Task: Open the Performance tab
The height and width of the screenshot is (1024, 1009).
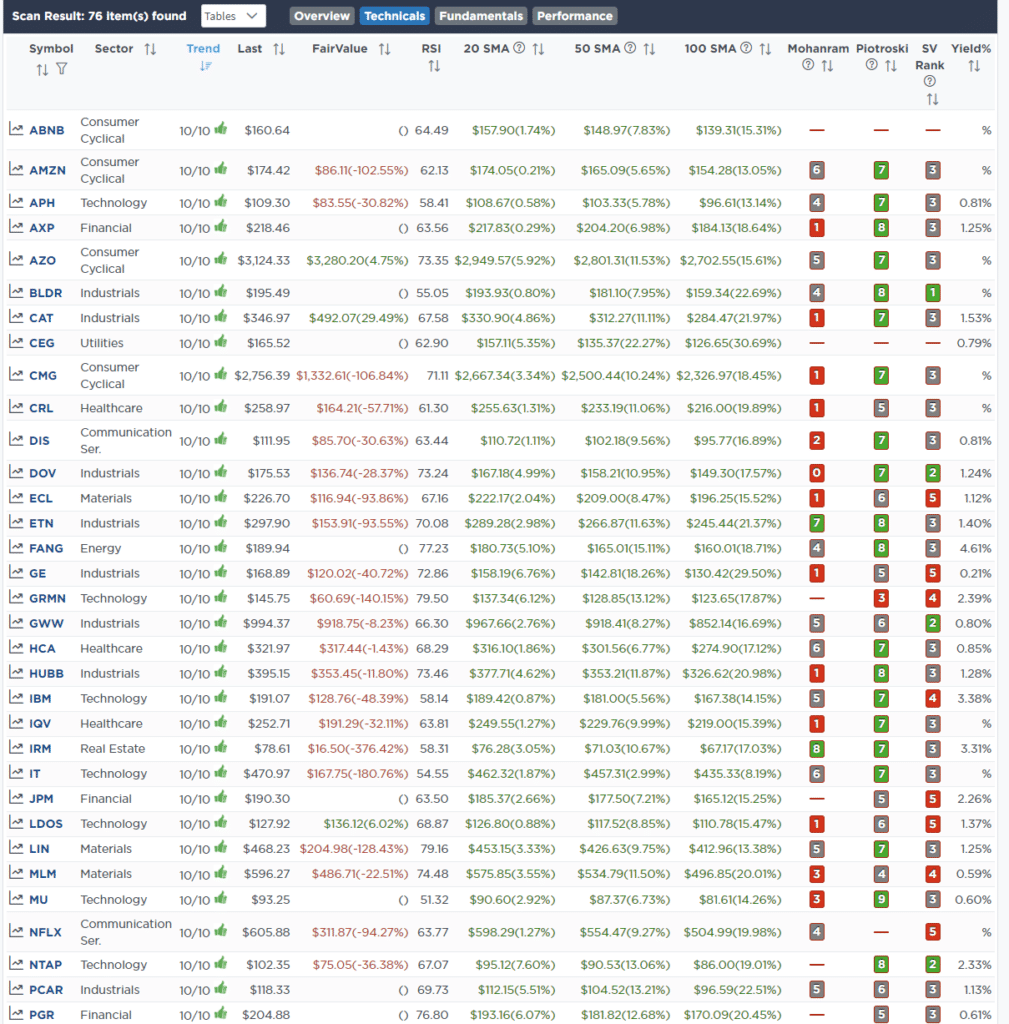Action: click(x=575, y=16)
